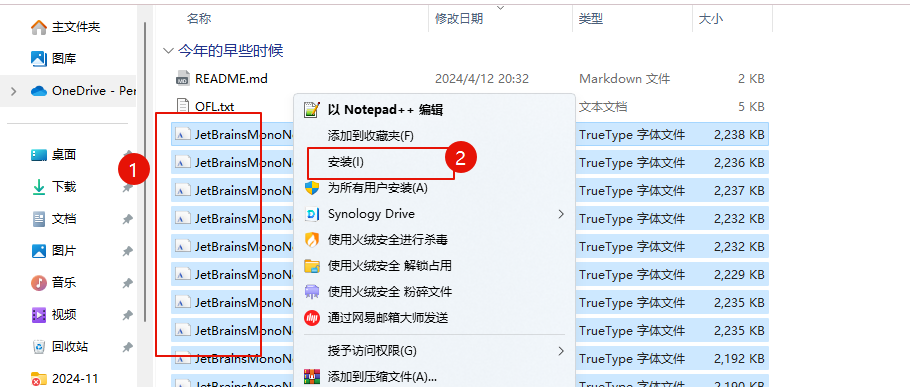The image size is (910, 387).
Task: Select the OFL.txt file name
Action: point(215,107)
